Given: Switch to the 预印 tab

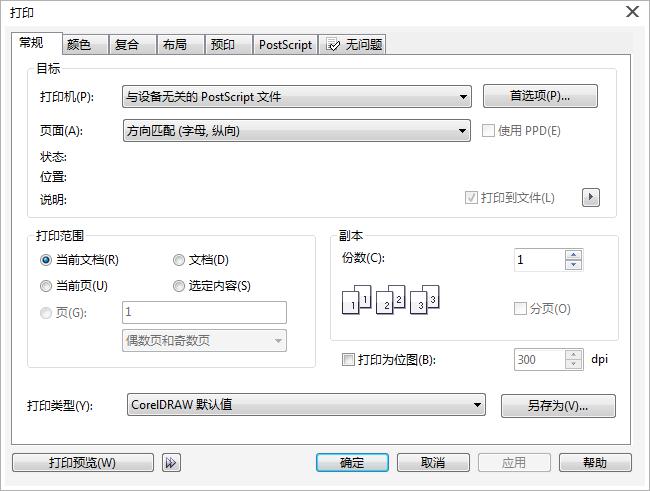Looking at the screenshot, I should pos(229,44).
